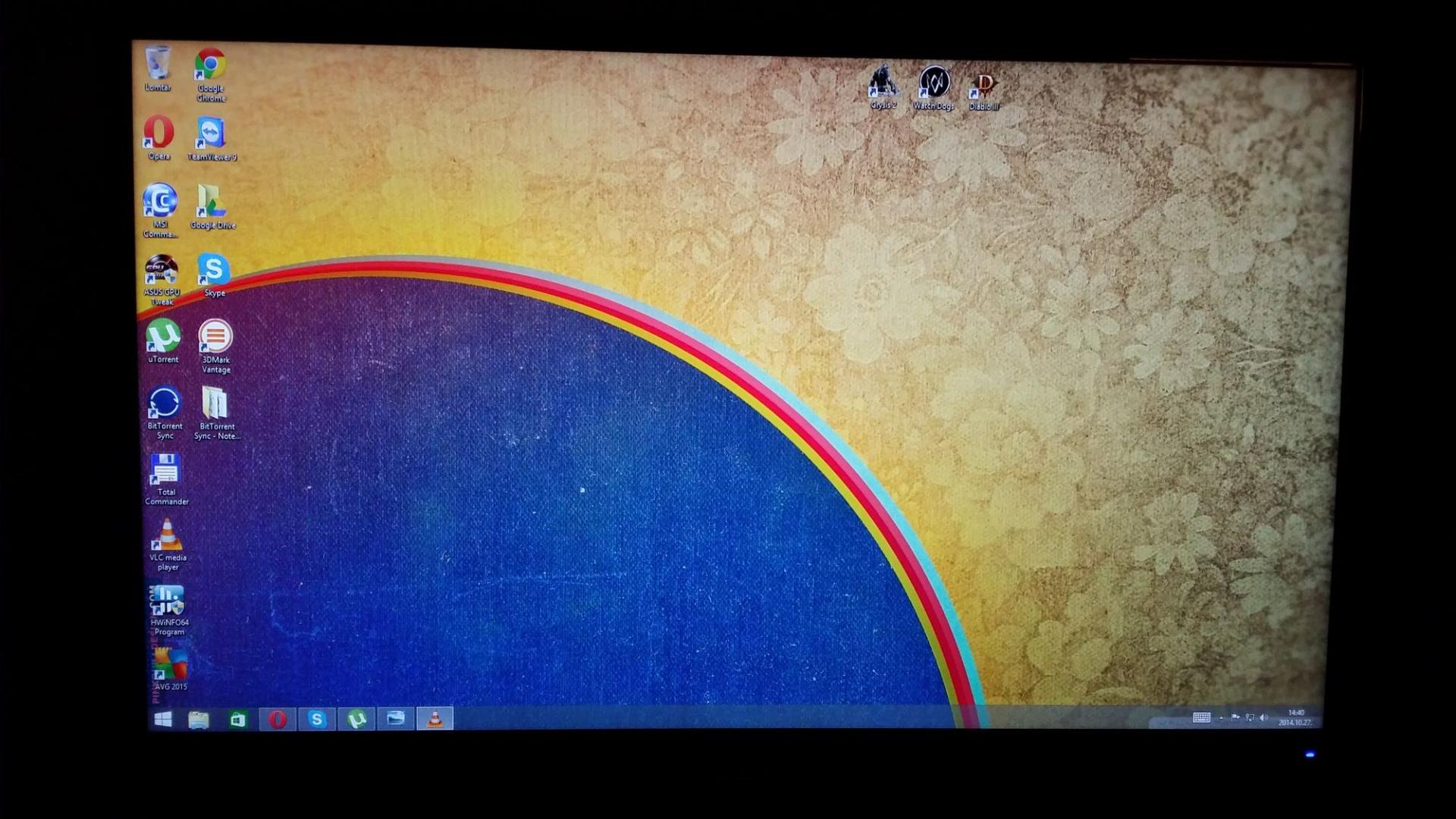Expand hidden system tray icons arrow
Screen dimensions: 1456x819
coord(1221,717)
